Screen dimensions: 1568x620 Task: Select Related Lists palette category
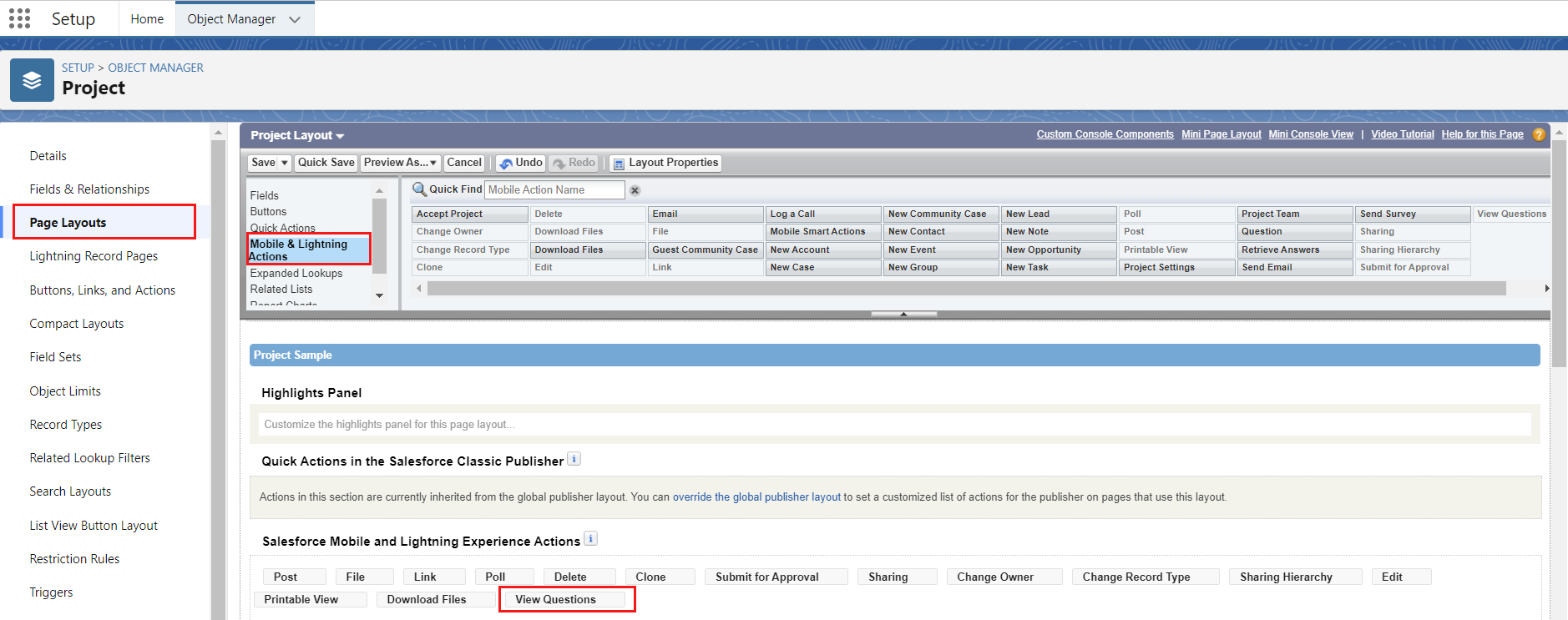tap(281, 289)
